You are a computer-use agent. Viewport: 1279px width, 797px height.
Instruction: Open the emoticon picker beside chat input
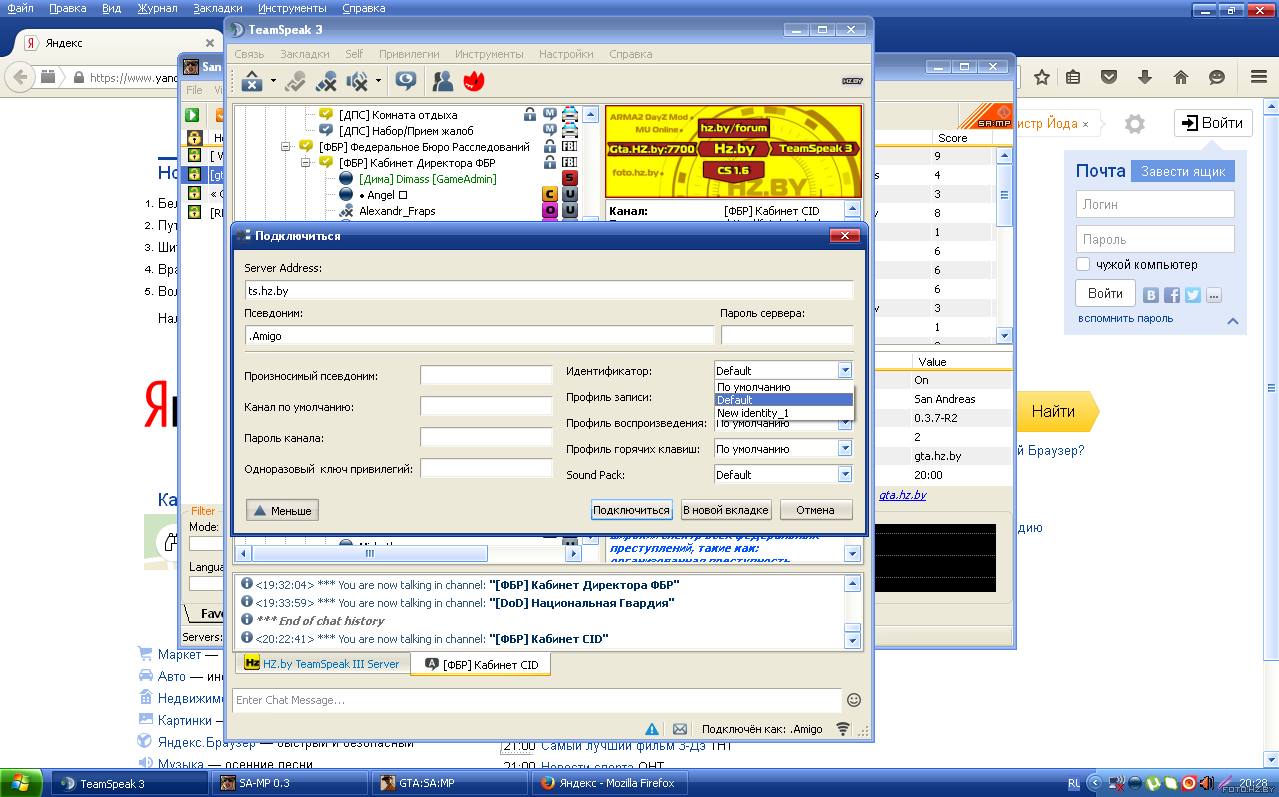[854, 700]
